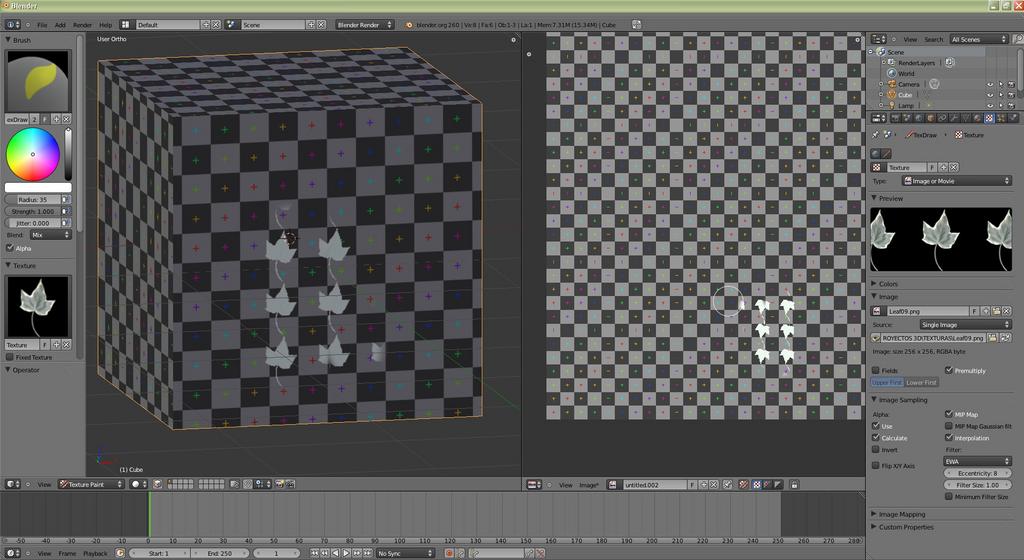The height and width of the screenshot is (560, 1024).
Task: Click the OpenGL render image icon
Action: pyautogui.click(x=279, y=484)
